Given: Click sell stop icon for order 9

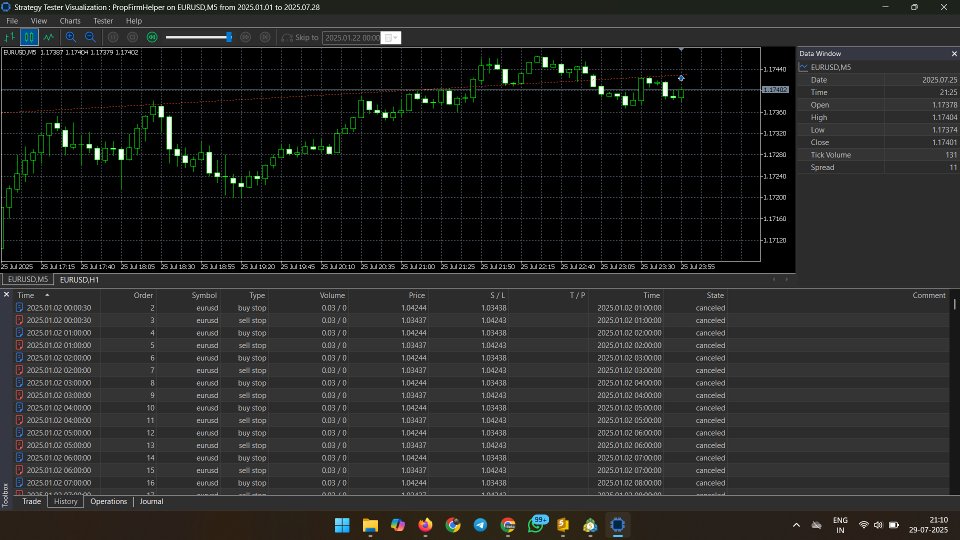Looking at the screenshot, I should 20,396.
